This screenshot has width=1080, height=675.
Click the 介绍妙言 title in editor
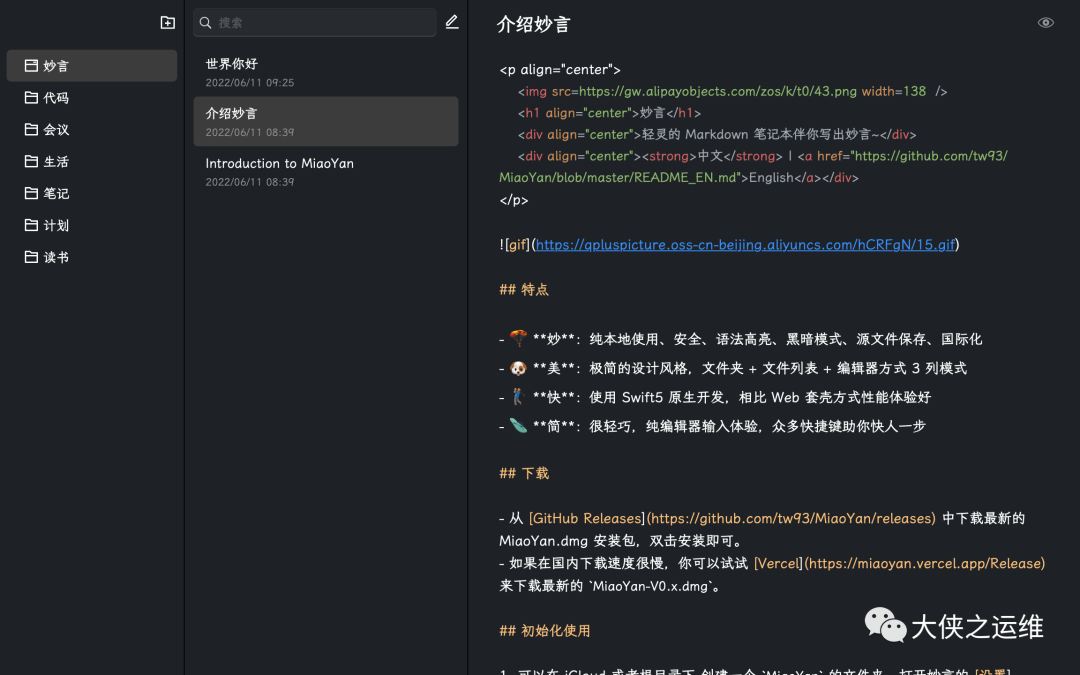point(534,25)
